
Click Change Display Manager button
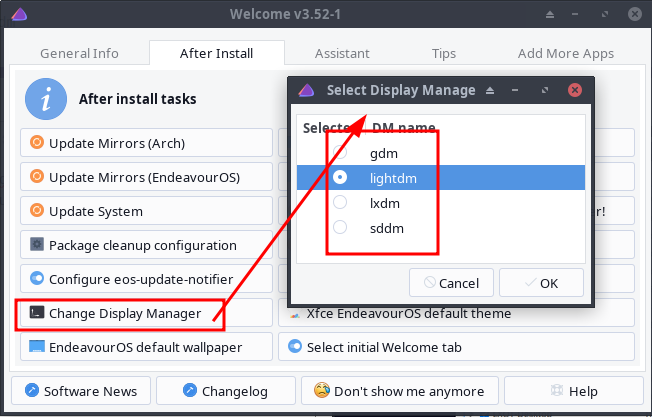146,313
